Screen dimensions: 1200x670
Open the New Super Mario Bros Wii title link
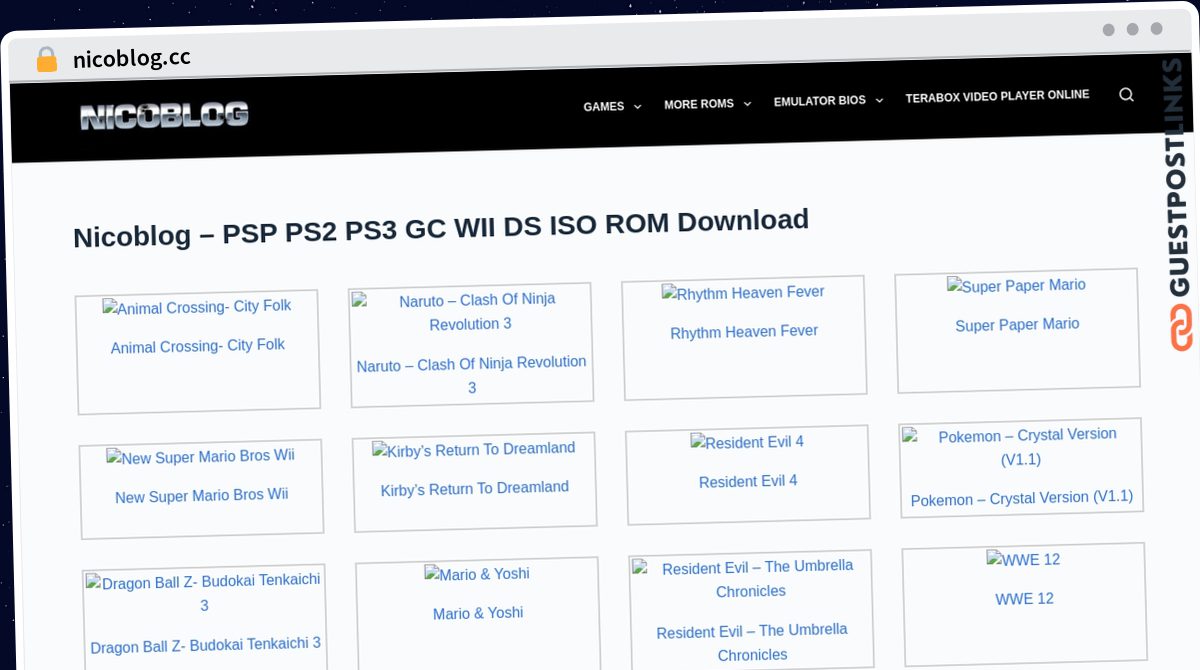pyautogui.click(x=201, y=496)
